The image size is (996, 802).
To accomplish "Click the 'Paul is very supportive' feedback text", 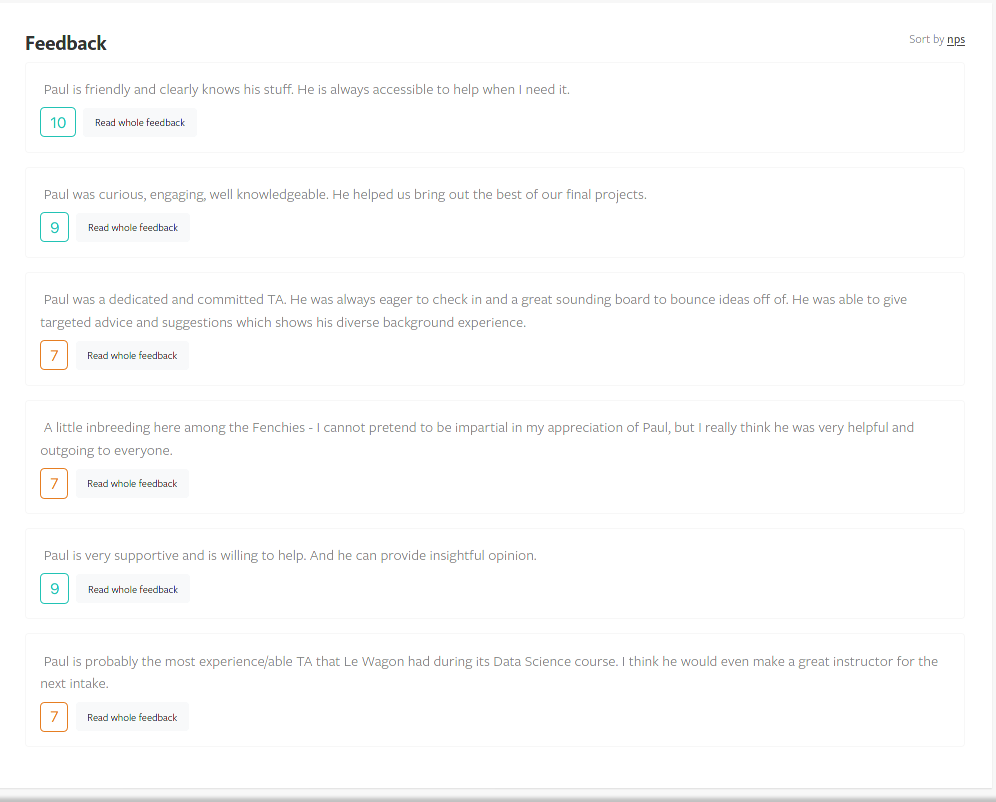I will (290, 556).
